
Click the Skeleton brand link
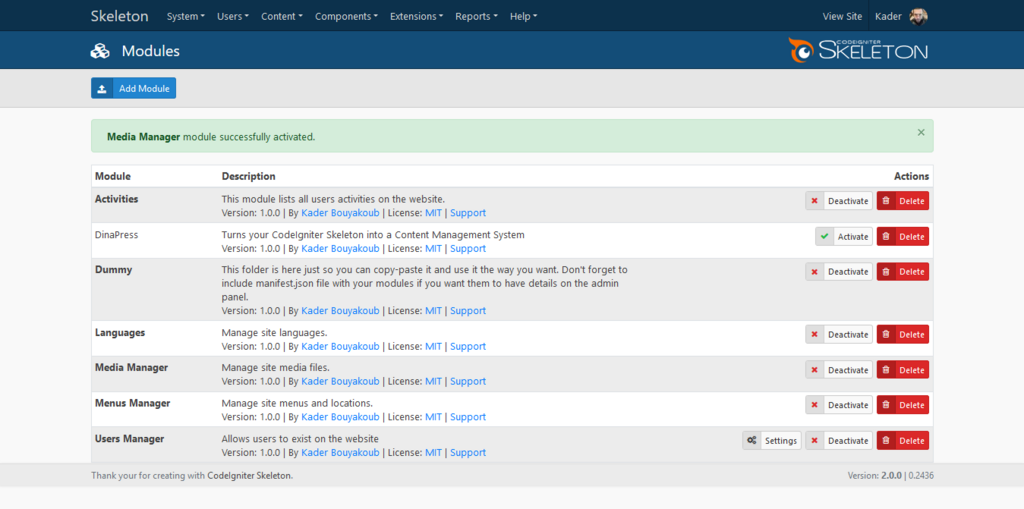(120, 16)
